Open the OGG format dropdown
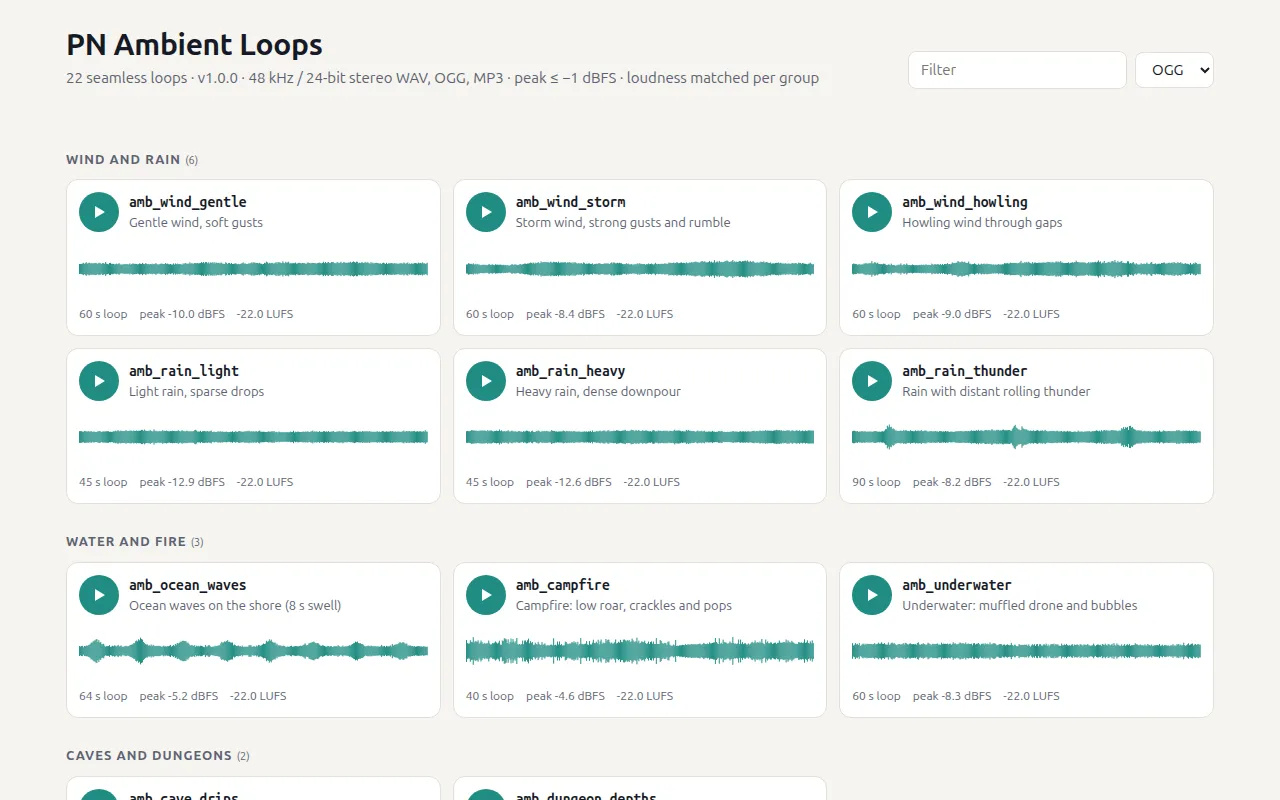The width and height of the screenshot is (1280, 800). coord(1174,70)
